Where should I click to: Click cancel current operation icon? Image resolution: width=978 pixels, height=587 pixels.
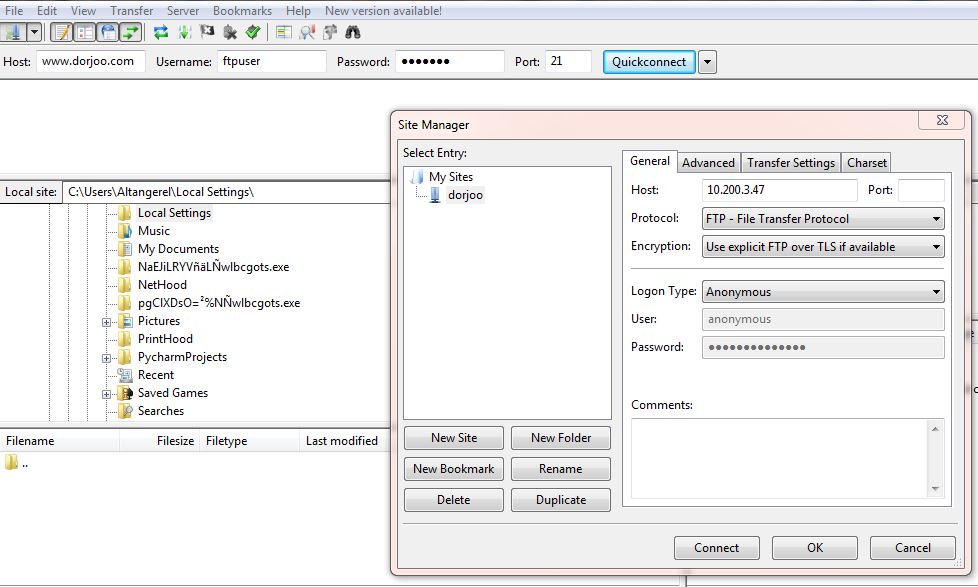coord(208,32)
